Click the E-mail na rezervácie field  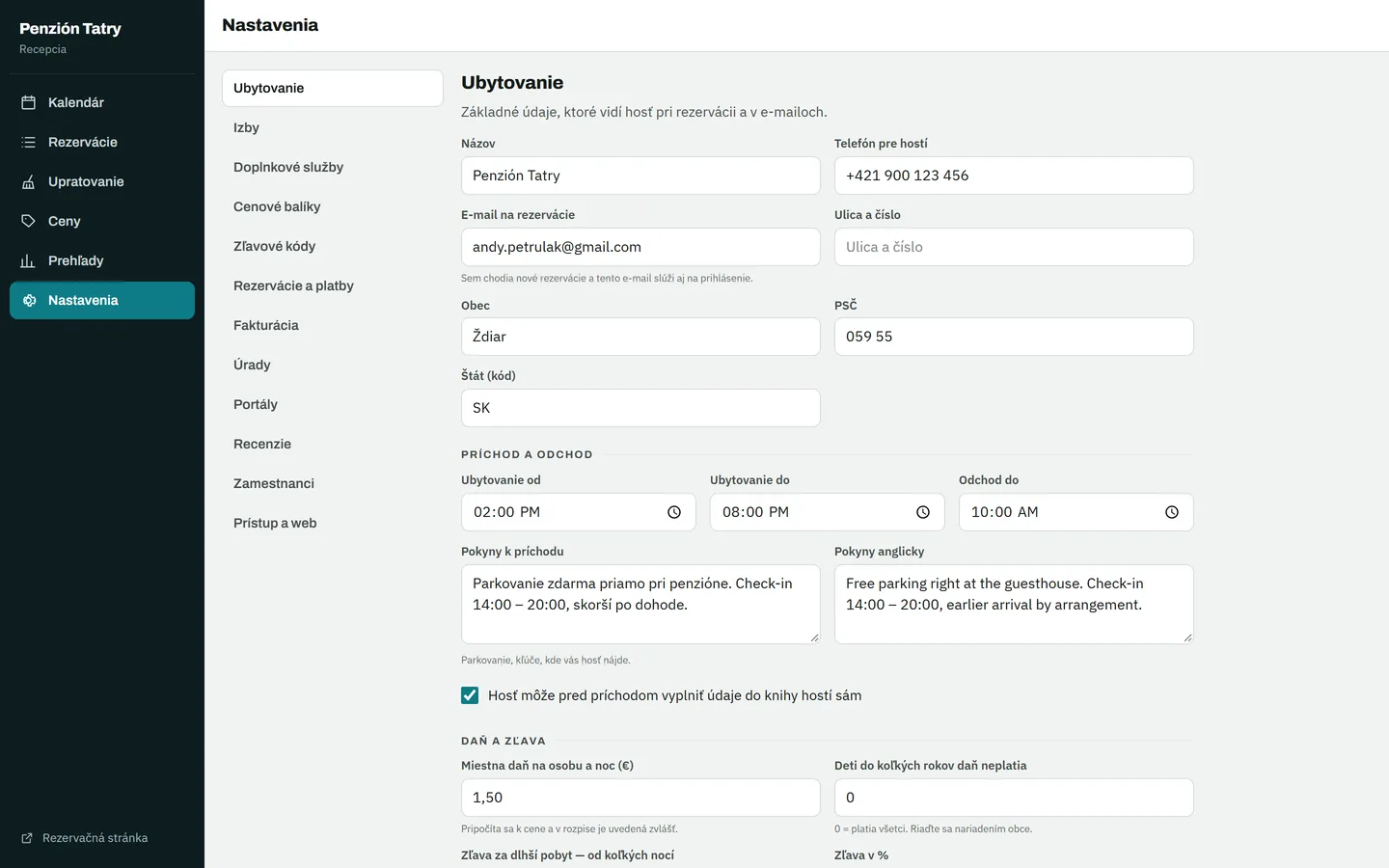point(640,247)
